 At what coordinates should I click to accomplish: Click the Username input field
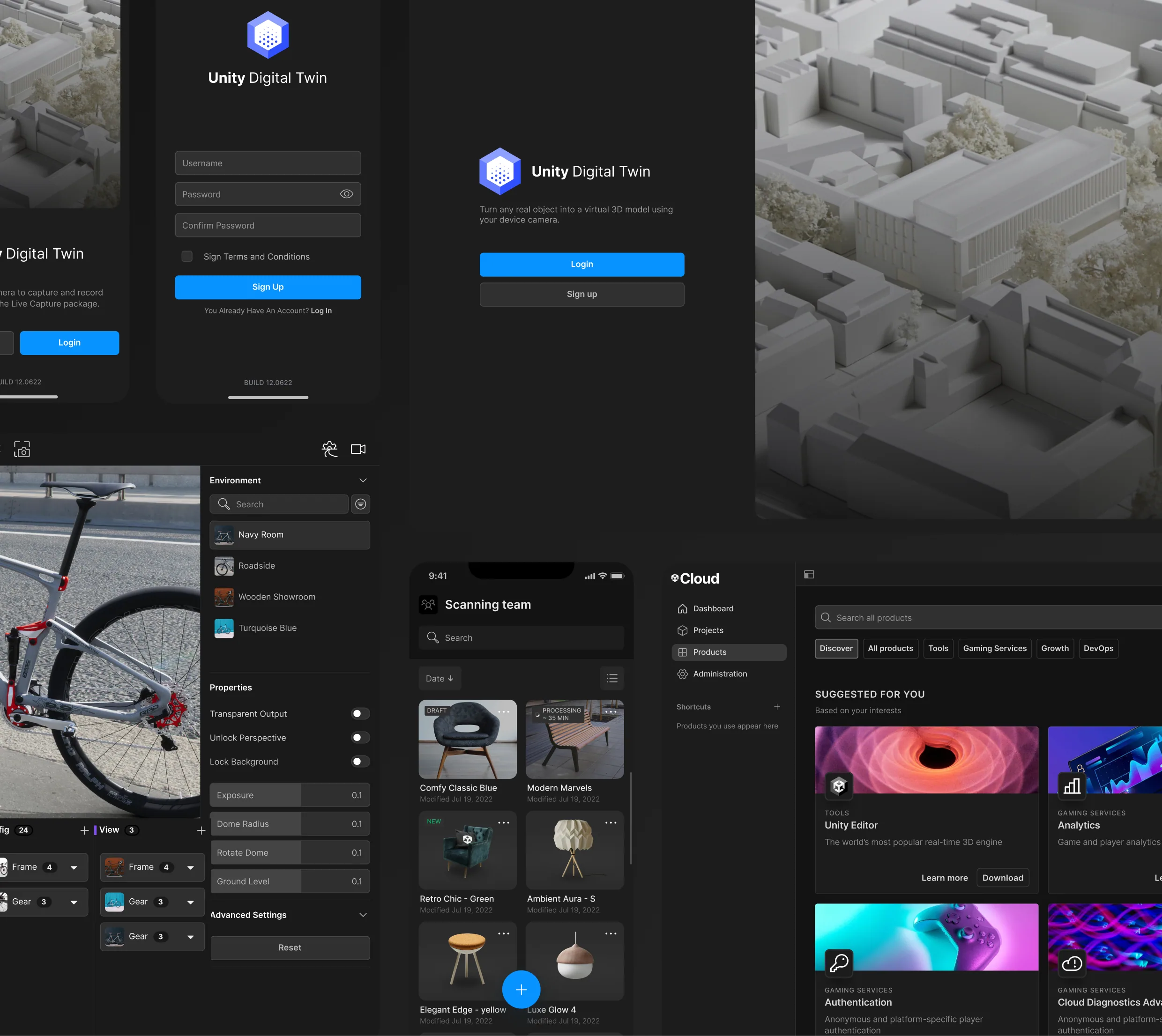pyautogui.click(x=268, y=163)
